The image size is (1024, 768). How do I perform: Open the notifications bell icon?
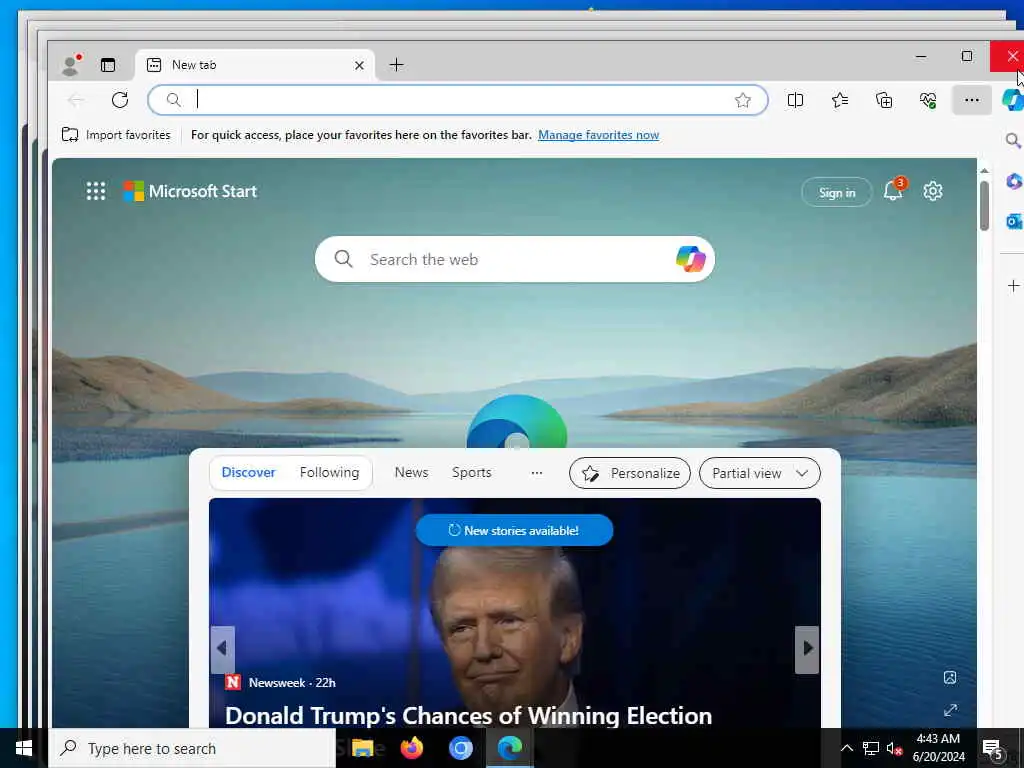[893, 191]
